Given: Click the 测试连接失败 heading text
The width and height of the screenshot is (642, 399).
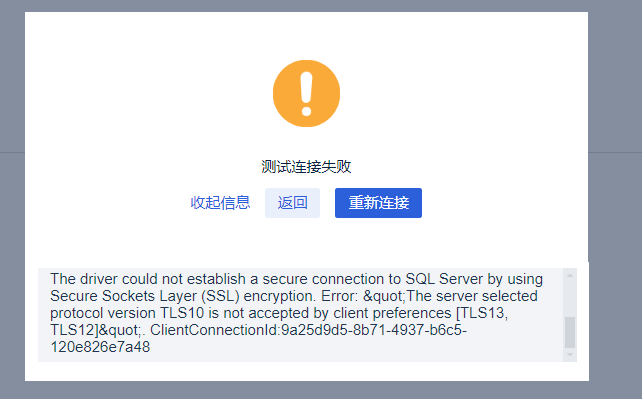Looking at the screenshot, I should tap(306, 167).
